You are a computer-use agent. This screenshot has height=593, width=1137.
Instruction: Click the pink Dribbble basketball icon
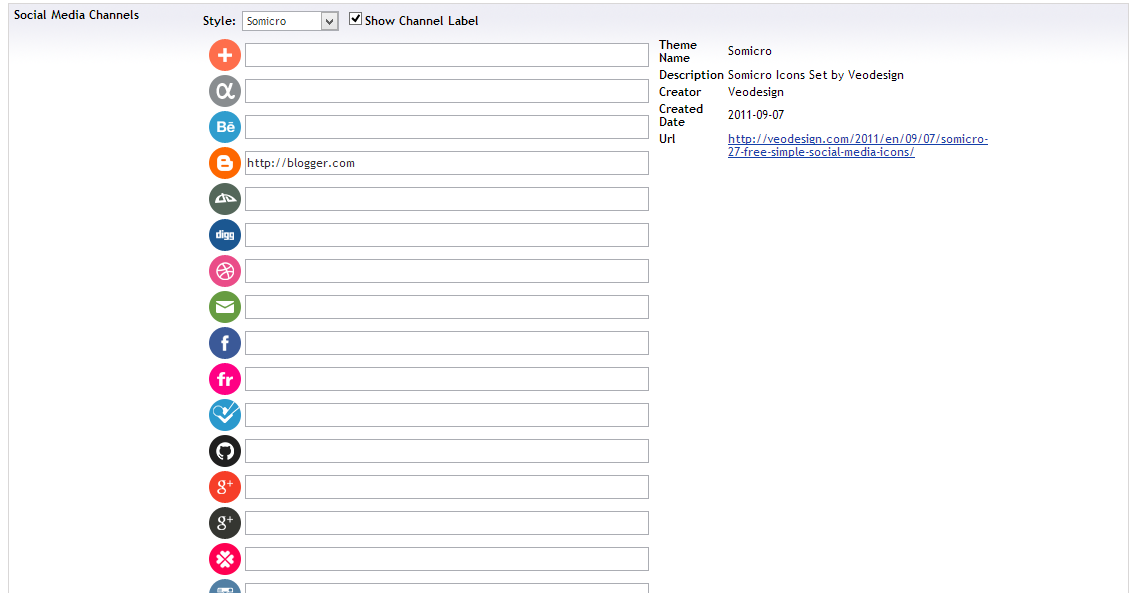click(225, 271)
